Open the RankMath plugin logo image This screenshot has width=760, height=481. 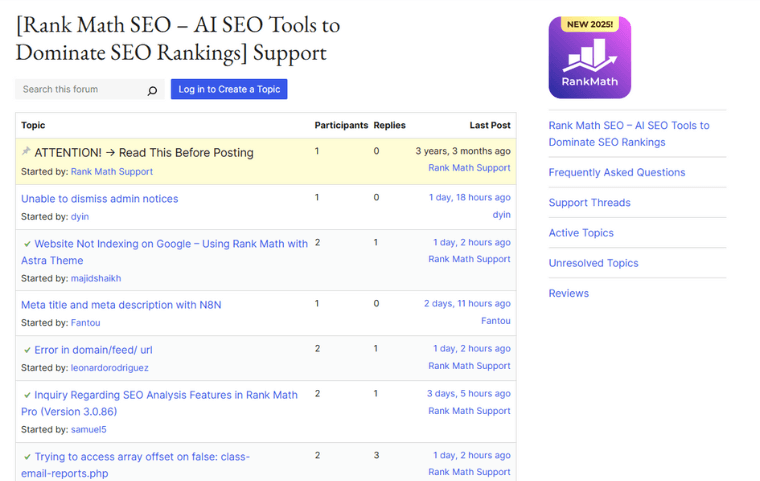coord(589,57)
